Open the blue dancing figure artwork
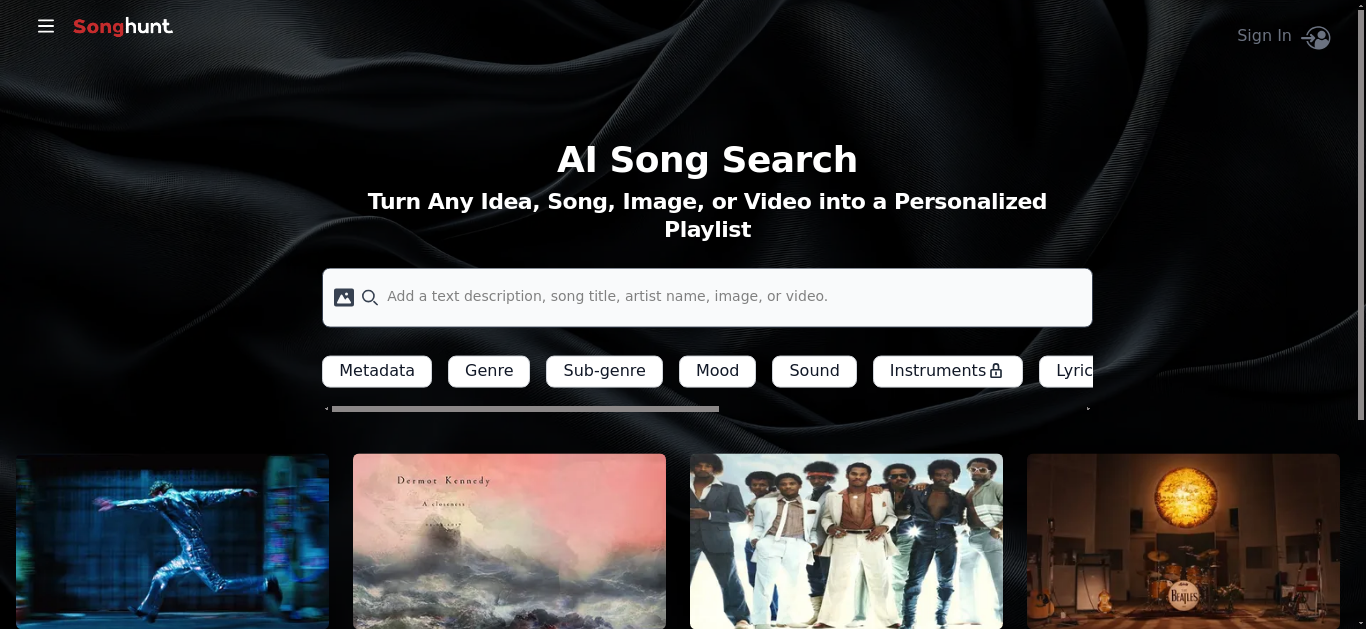The image size is (1366, 629). (172, 541)
